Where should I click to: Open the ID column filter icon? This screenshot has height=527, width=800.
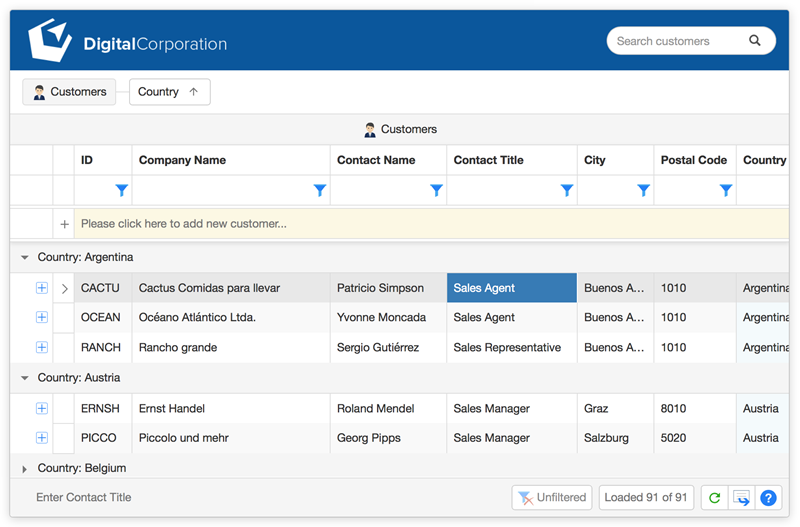click(x=122, y=190)
